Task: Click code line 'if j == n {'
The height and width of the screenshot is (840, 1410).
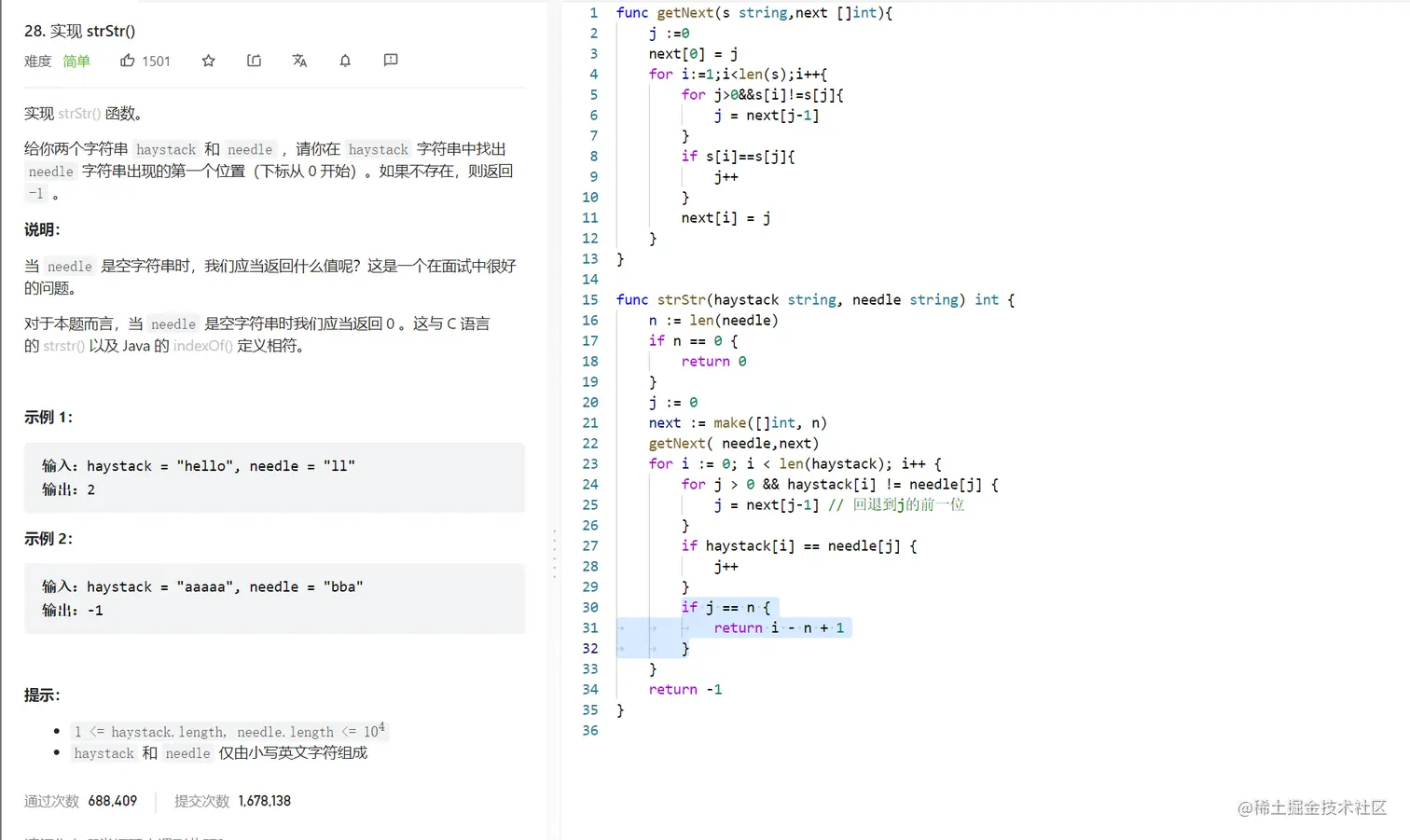Action: (726, 608)
